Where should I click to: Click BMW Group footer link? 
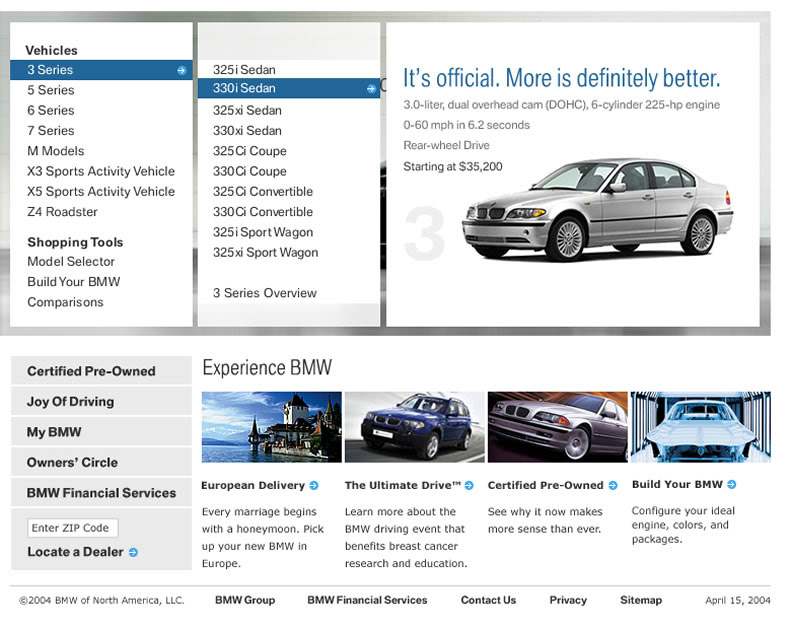click(x=245, y=600)
